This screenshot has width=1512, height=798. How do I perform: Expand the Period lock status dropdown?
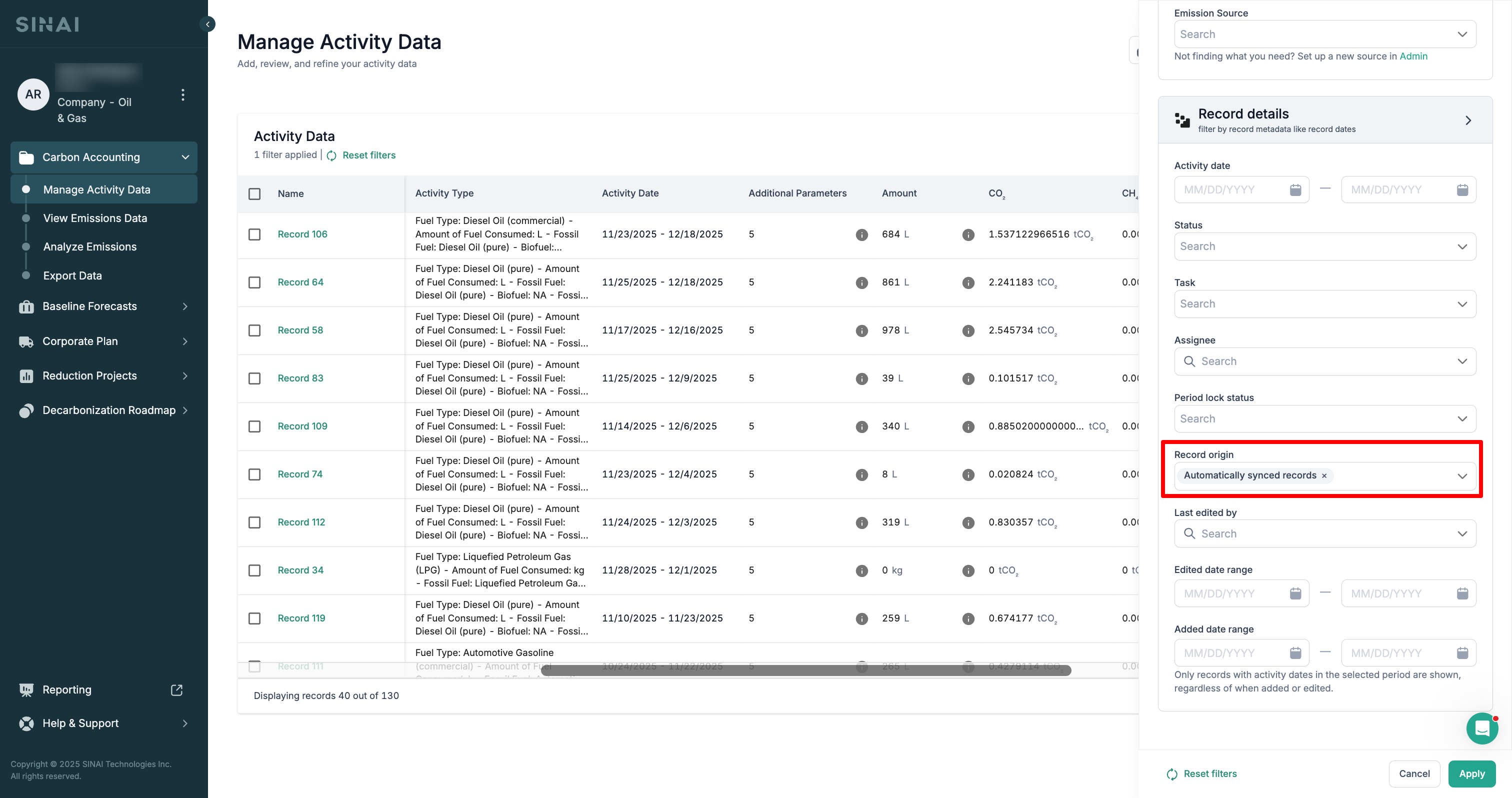pos(1324,419)
